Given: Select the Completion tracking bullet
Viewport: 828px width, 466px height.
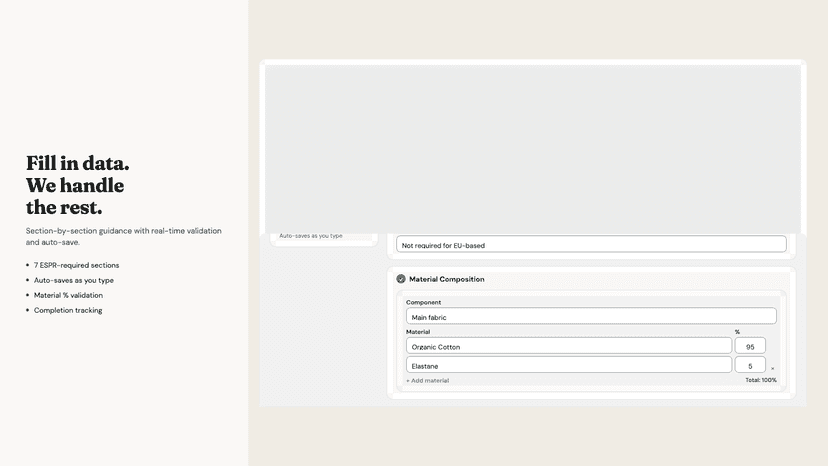Looking at the screenshot, I should 68,310.
